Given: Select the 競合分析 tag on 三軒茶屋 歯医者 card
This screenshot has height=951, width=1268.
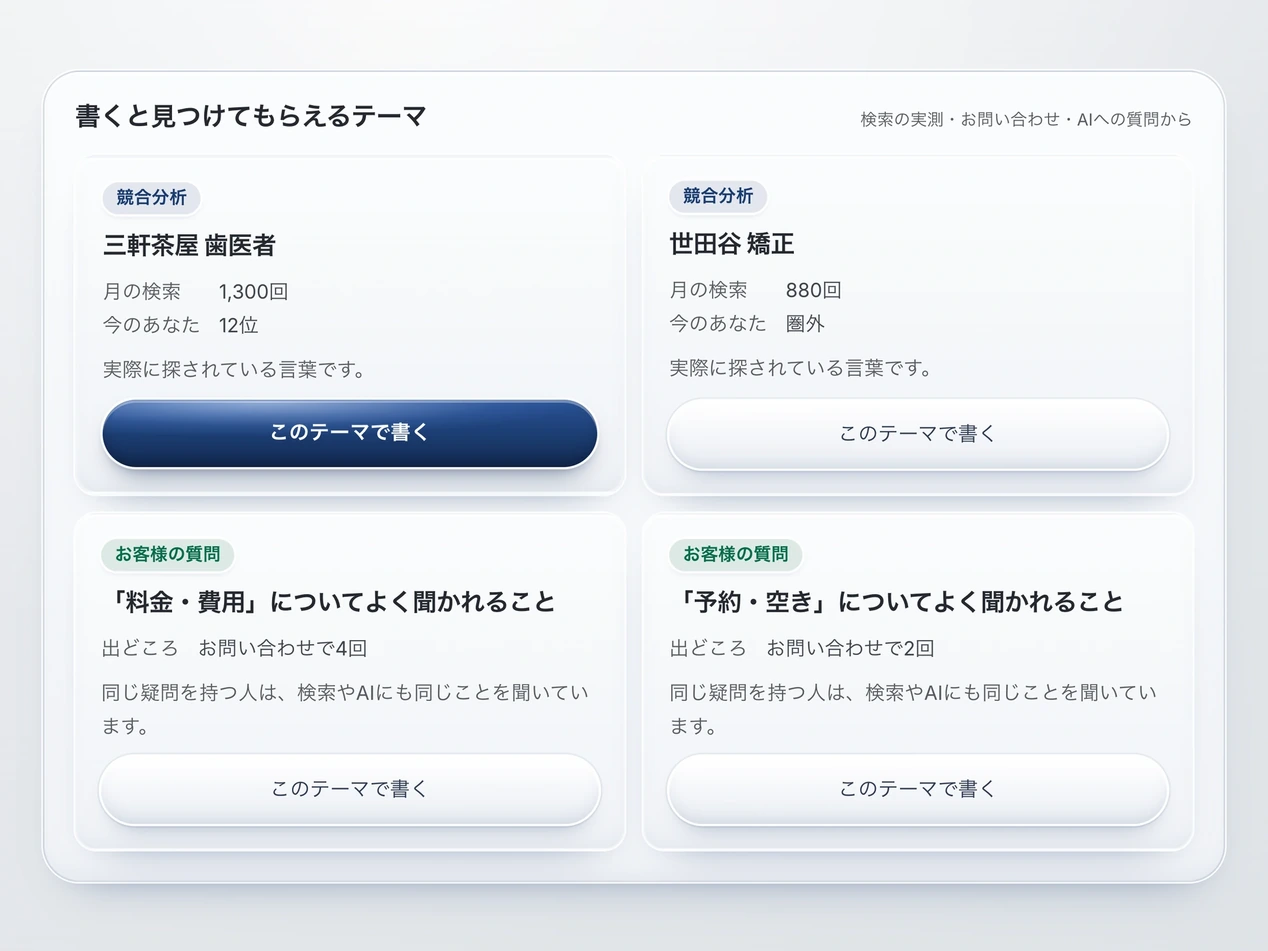Looking at the screenshot, I should pos(151,197).
